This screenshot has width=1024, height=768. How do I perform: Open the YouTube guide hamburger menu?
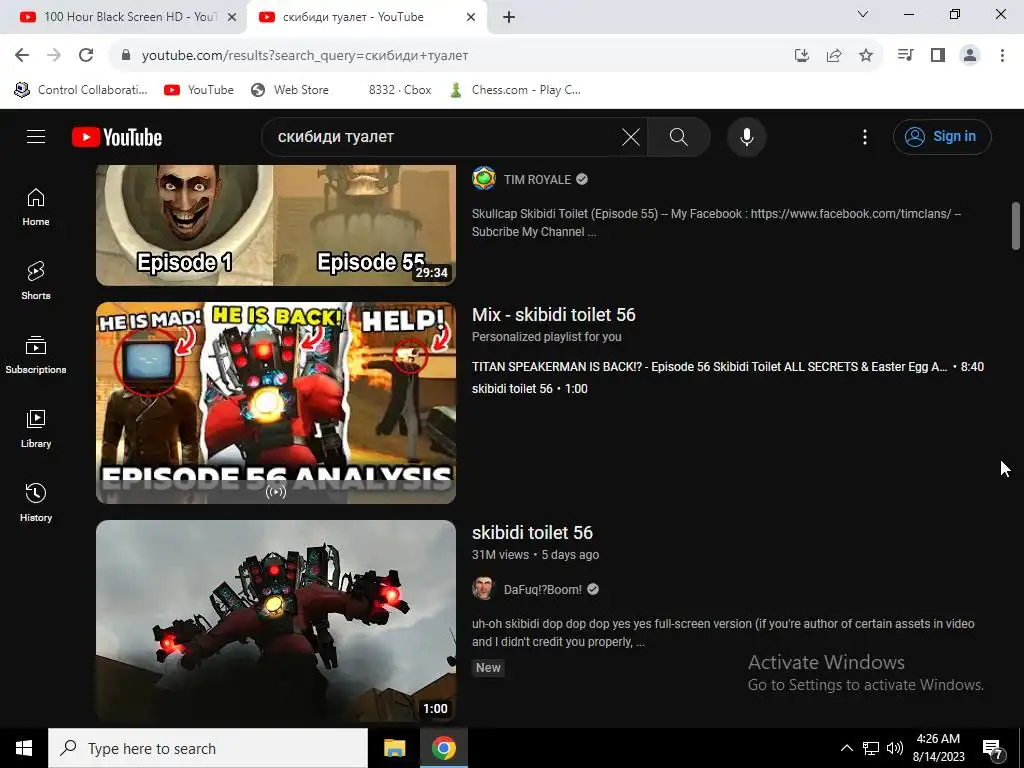(x=36, y=136)
